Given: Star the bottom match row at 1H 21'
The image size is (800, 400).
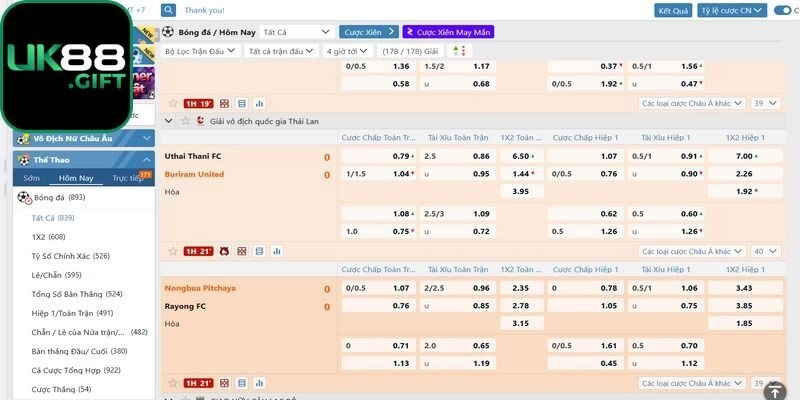Looking at the screenshot, I should point(173,383).
